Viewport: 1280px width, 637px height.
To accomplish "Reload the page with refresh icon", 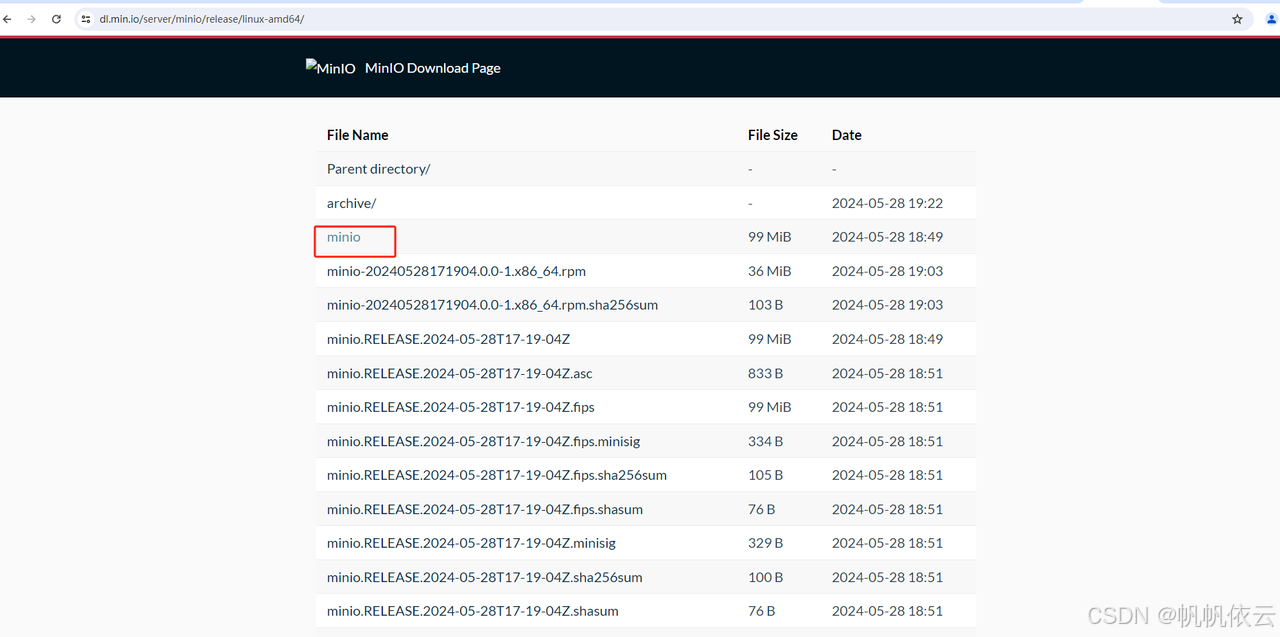I will [x=56, y=19].
